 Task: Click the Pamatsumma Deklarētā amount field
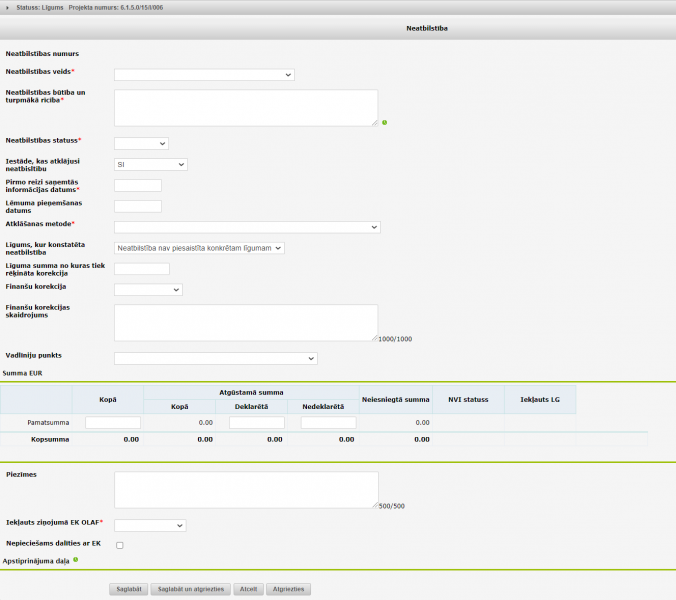257,423
